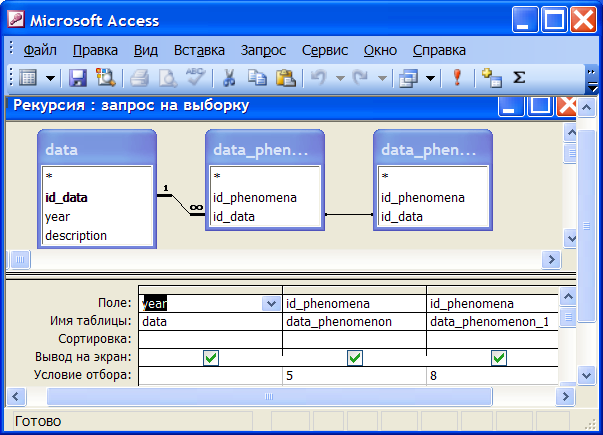This screenshot has width=603, height=435.
Task: Uncheck Вывод на экран for year column
Action: [x=211, y=358]
